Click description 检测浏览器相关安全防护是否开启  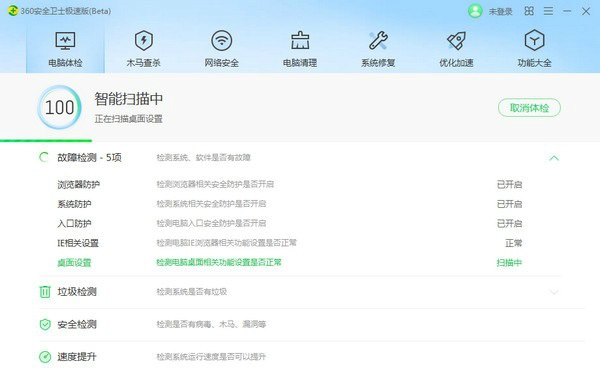[215, 184]
